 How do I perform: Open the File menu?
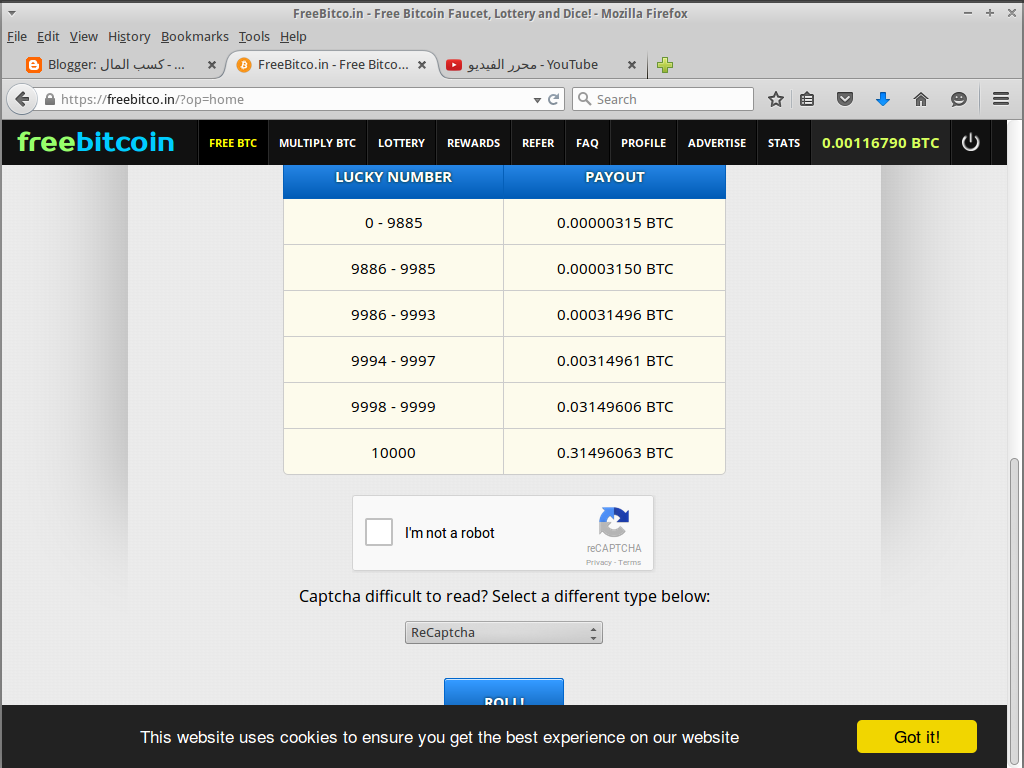pyautogui.click(x=17, y=37)
